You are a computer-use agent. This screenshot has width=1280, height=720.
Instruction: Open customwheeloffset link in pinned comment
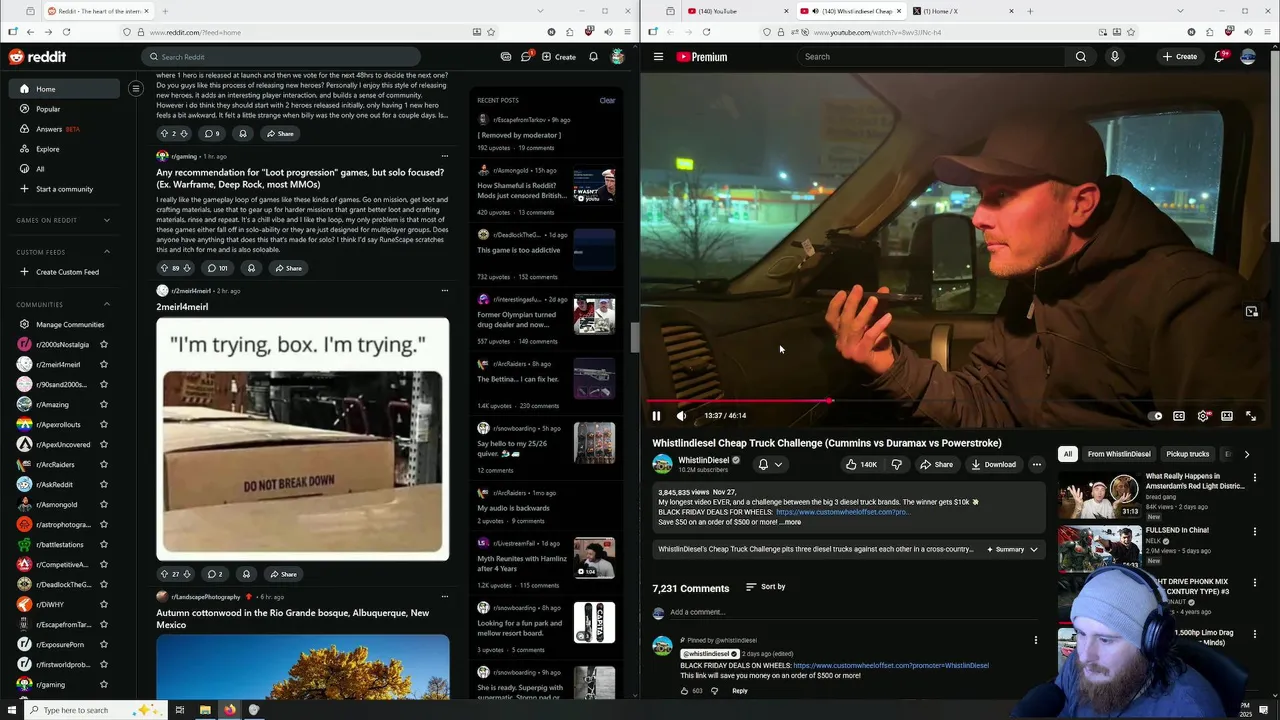pyautogui.click(x=891, y=665)
